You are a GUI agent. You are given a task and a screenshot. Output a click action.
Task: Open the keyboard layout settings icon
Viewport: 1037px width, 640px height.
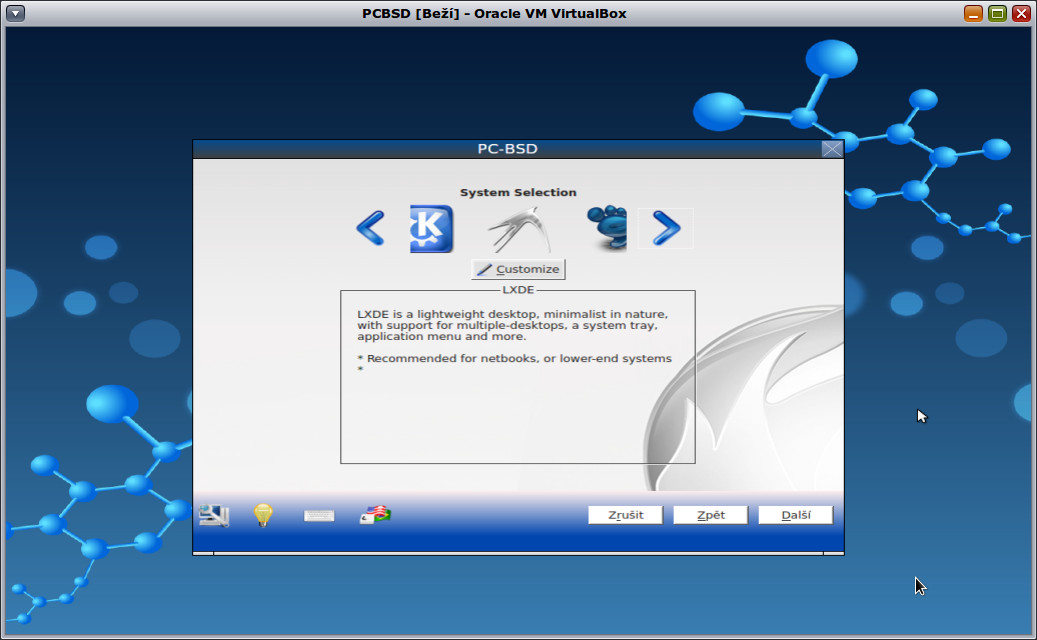tap(318, 514)
